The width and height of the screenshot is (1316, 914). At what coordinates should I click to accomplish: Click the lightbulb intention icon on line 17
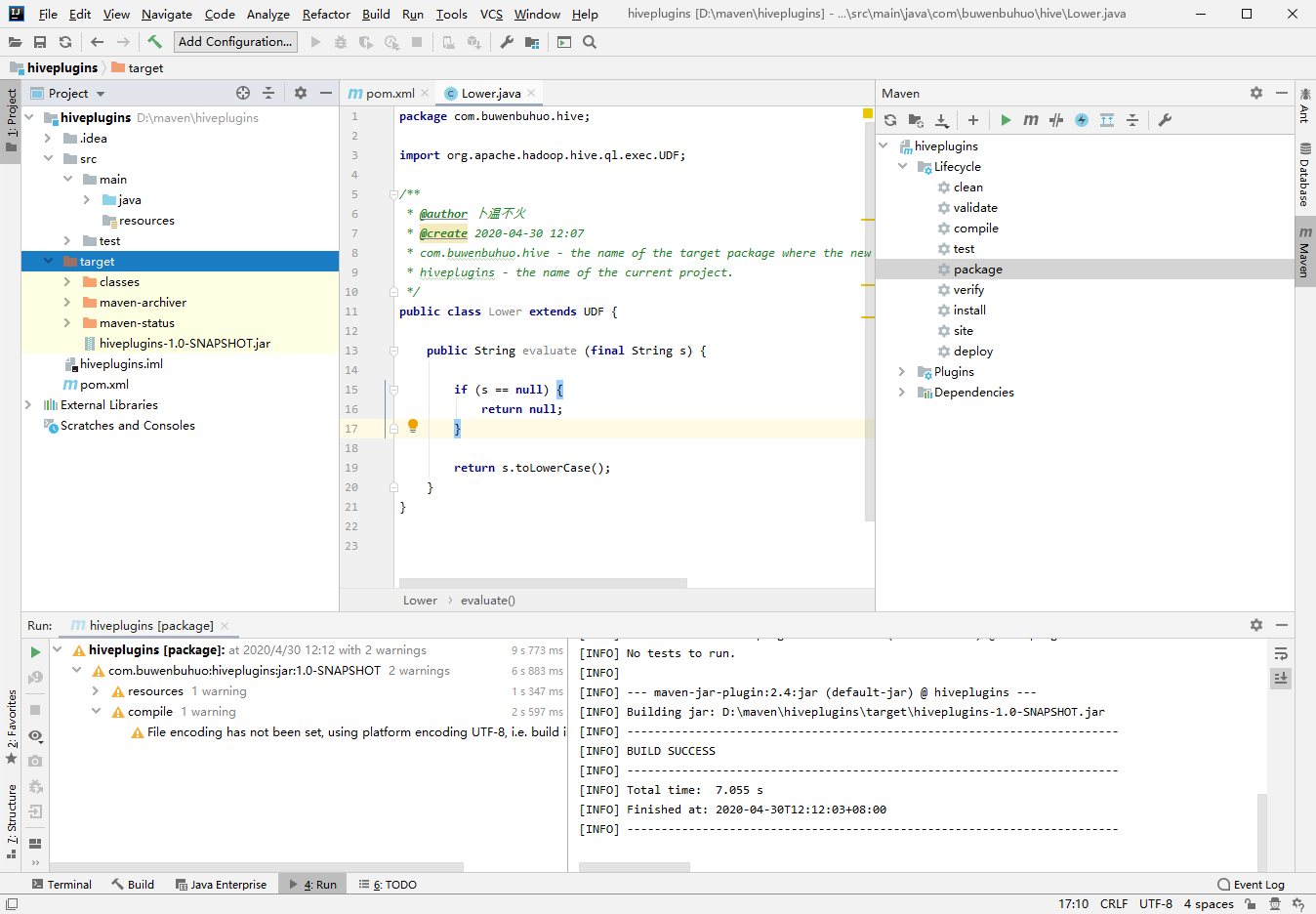tap(413, 426)
